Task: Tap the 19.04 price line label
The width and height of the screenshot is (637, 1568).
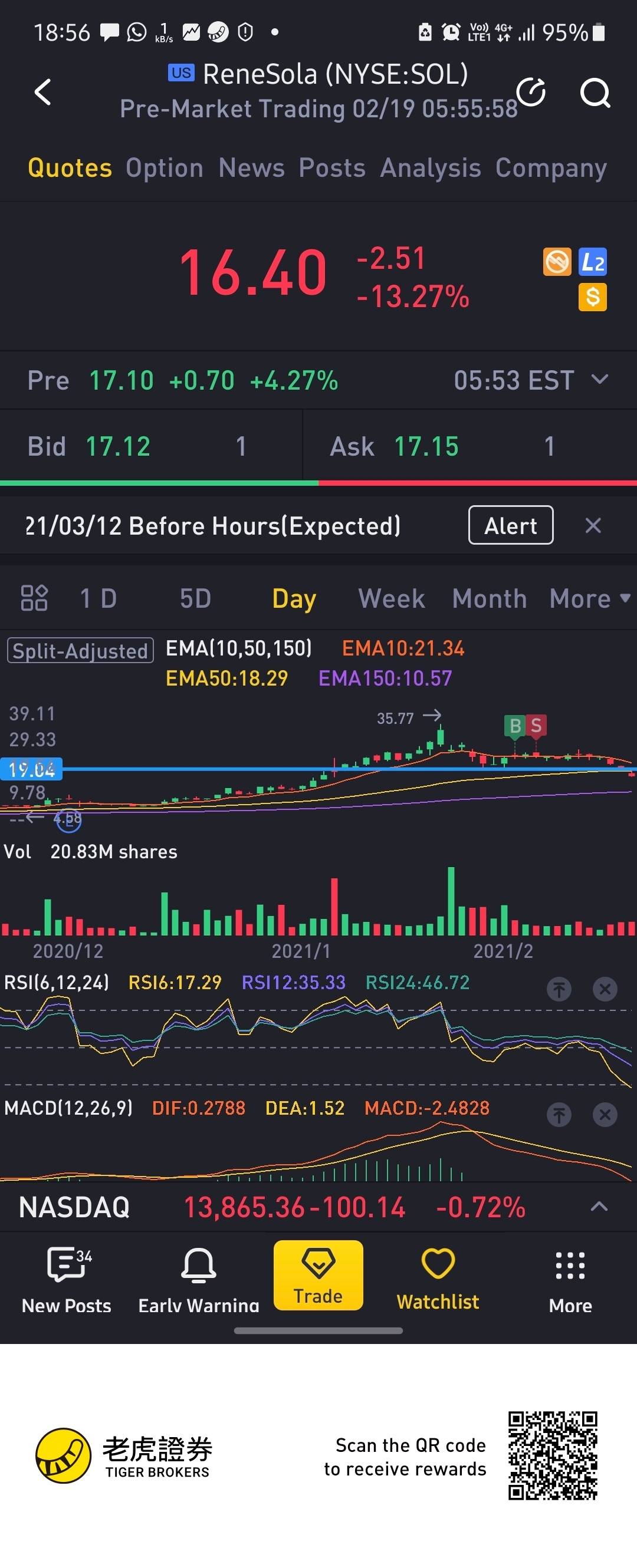Action: tap(32, 769)
